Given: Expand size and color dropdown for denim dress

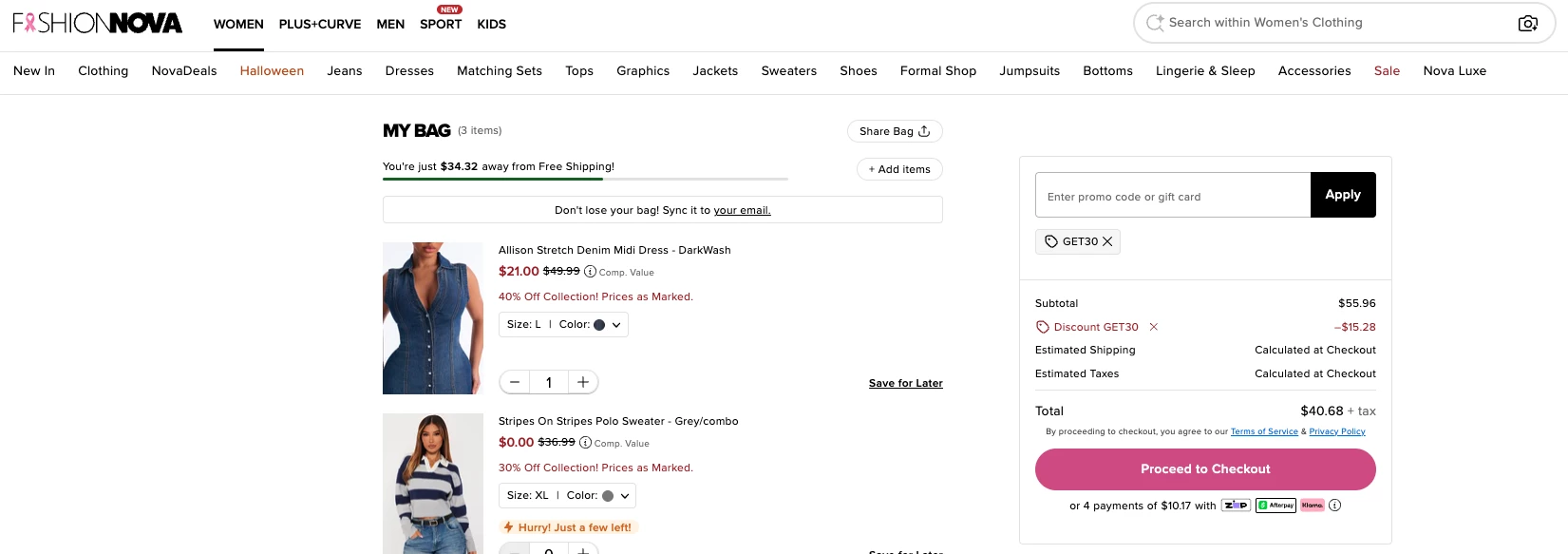Looking at the screenshot, I should point(563,325).
